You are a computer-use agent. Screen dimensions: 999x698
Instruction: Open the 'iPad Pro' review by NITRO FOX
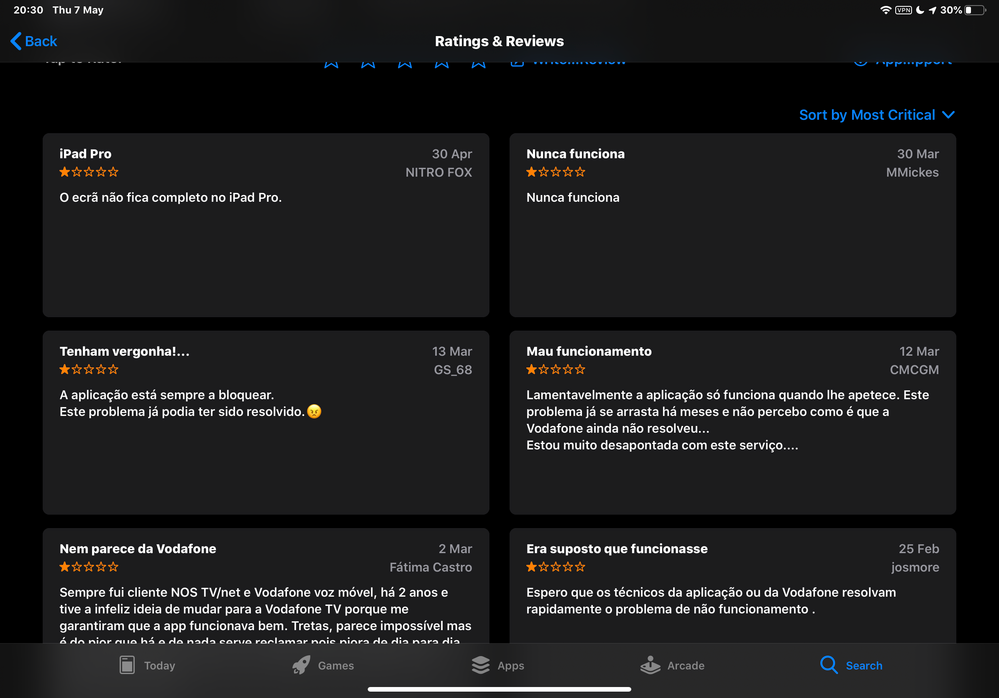tap(265, 225)
